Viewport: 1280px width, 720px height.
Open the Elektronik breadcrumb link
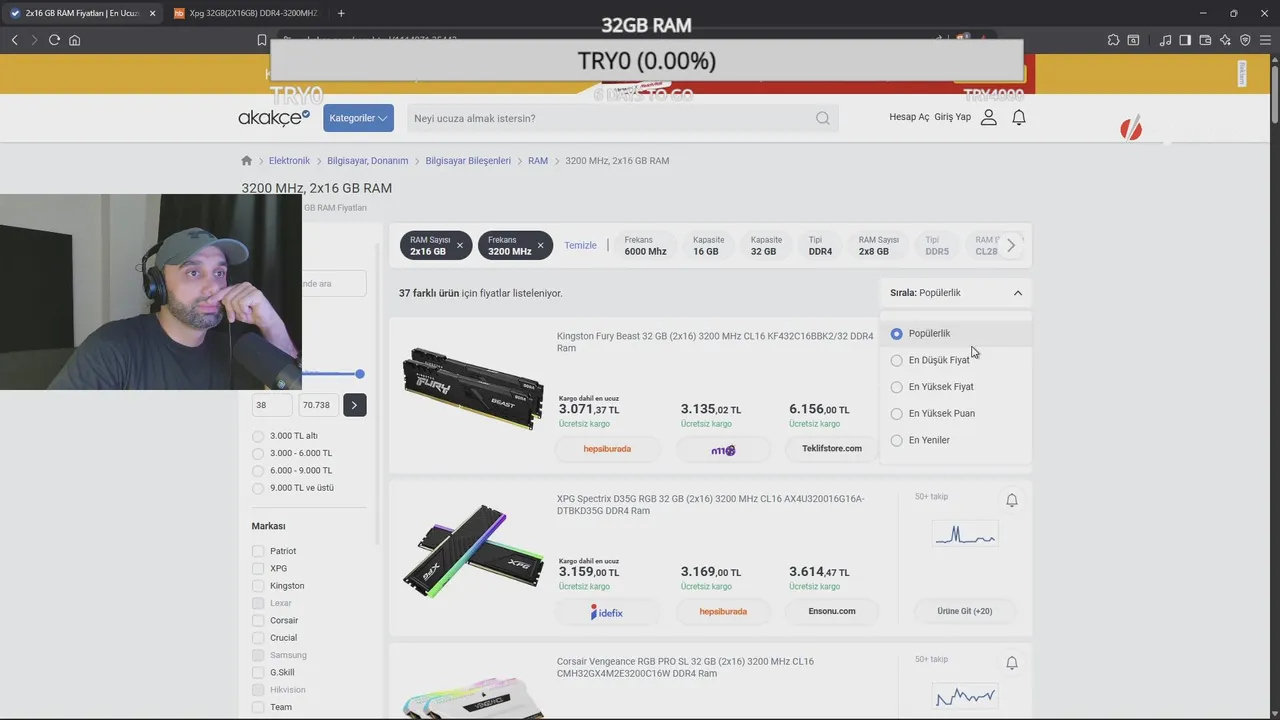tap(289, 160)
